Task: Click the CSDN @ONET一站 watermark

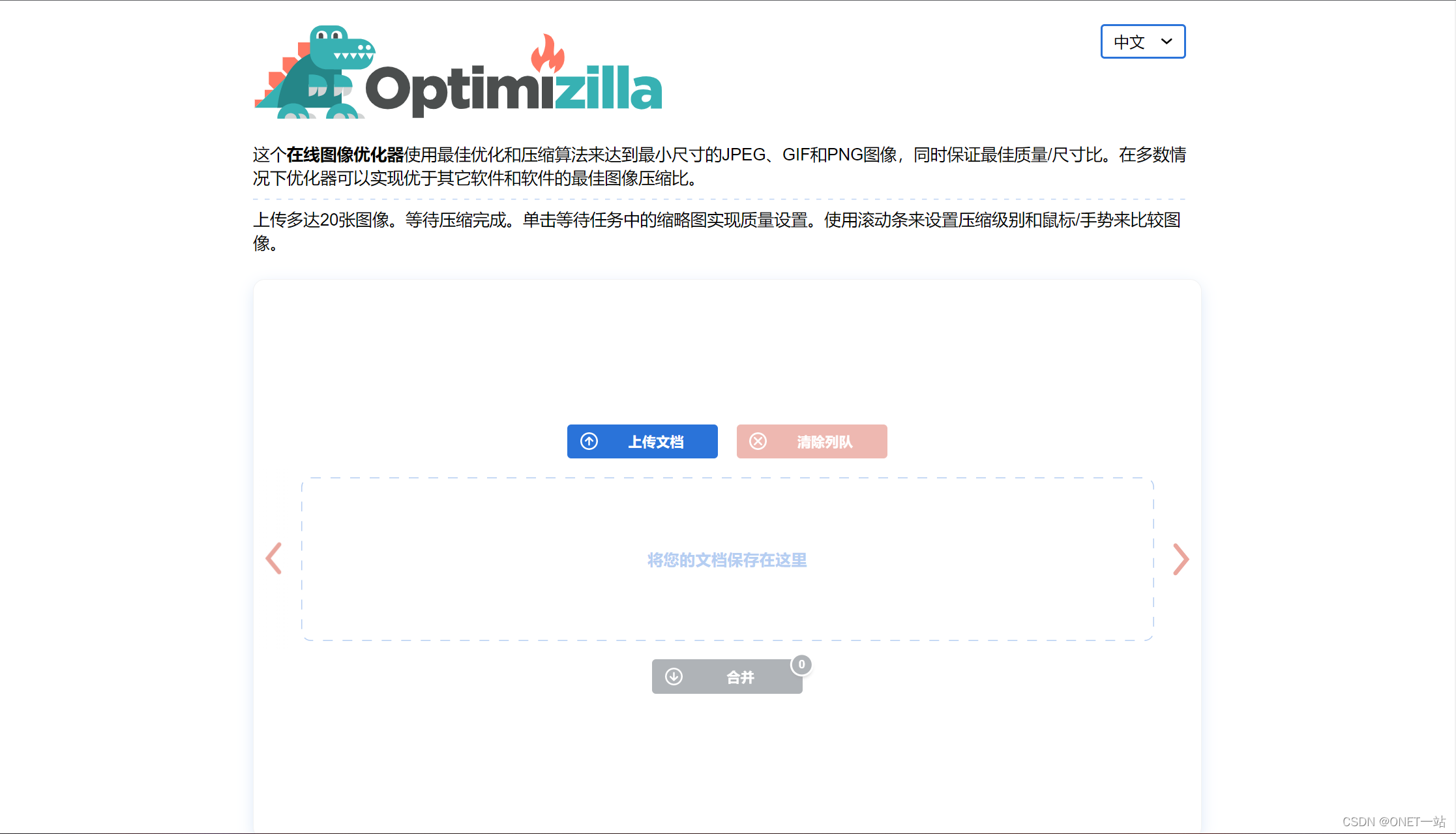Action: [x=1393, y=822]
